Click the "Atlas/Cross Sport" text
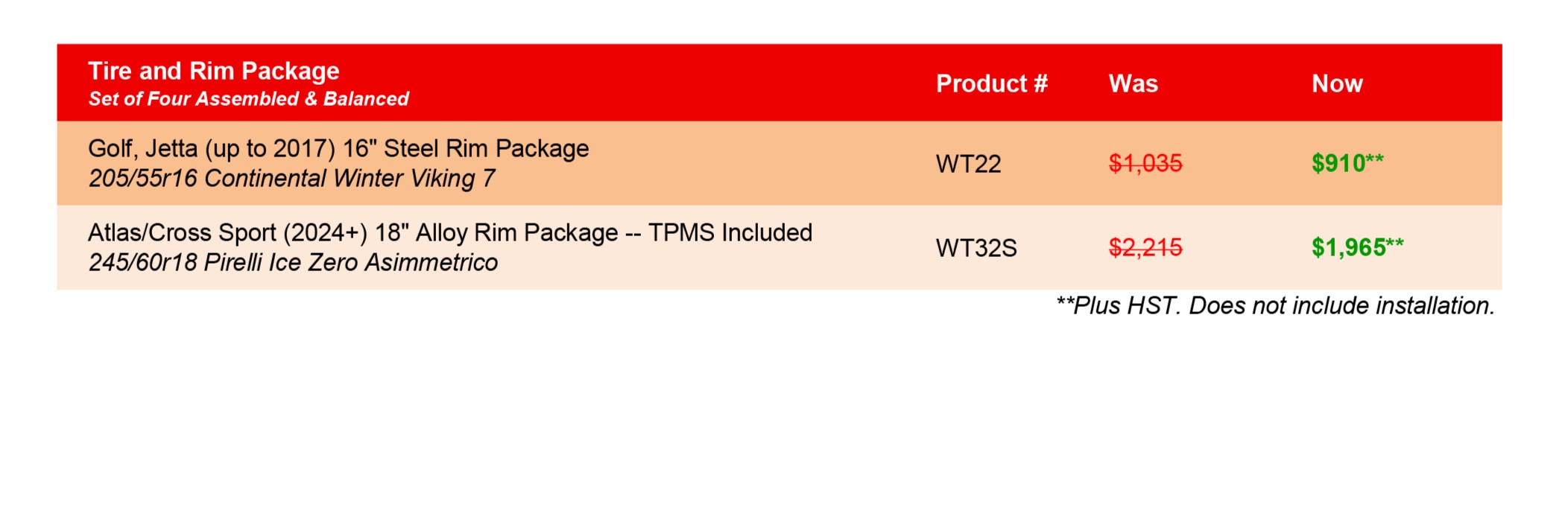 [x=182, y=233]
